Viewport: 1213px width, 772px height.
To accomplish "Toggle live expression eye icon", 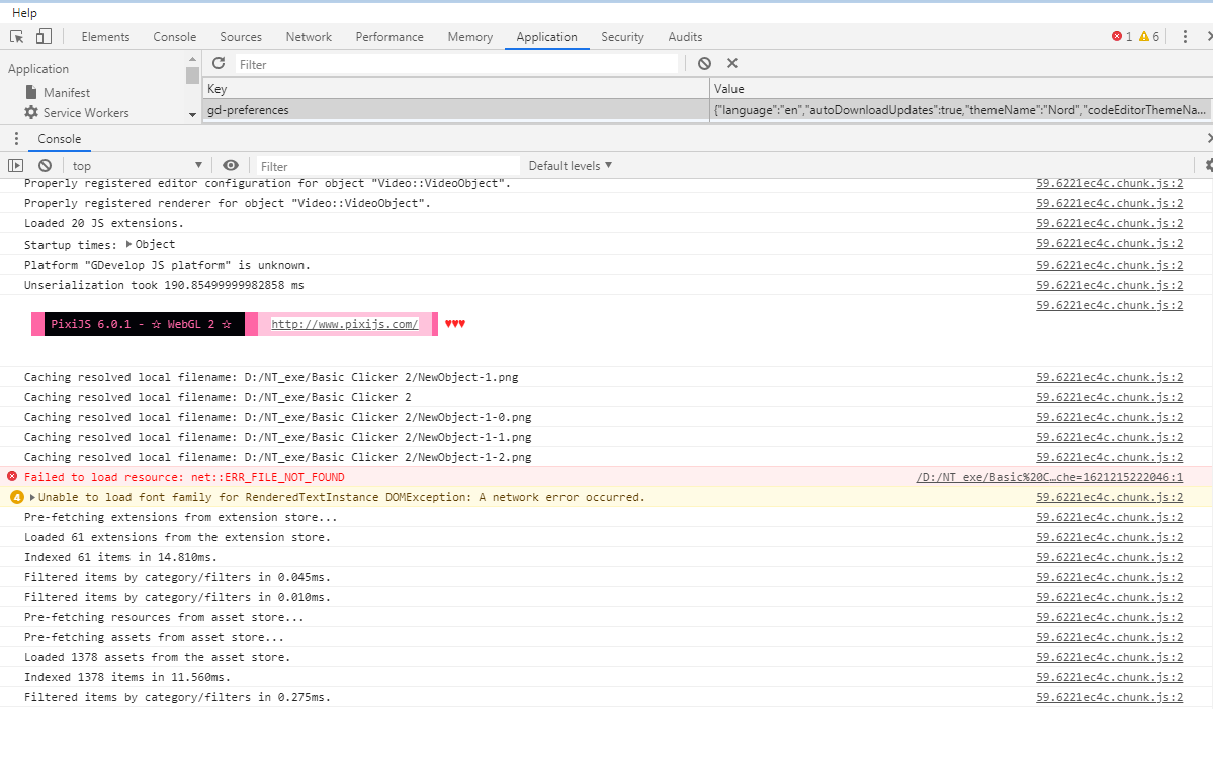I will 231,166.
